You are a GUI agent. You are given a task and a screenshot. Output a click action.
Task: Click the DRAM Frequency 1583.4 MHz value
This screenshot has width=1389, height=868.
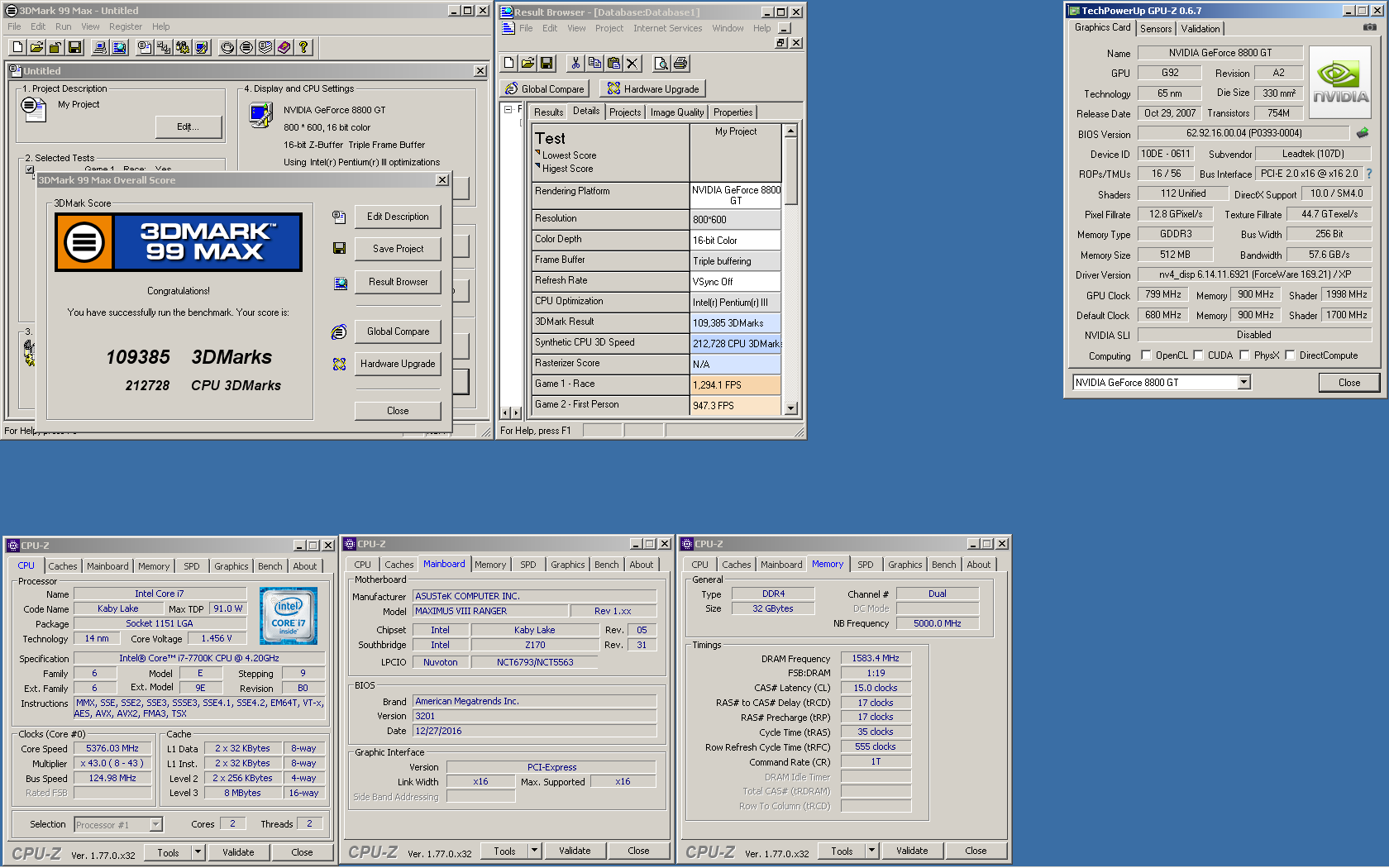(x=876, y=658)
